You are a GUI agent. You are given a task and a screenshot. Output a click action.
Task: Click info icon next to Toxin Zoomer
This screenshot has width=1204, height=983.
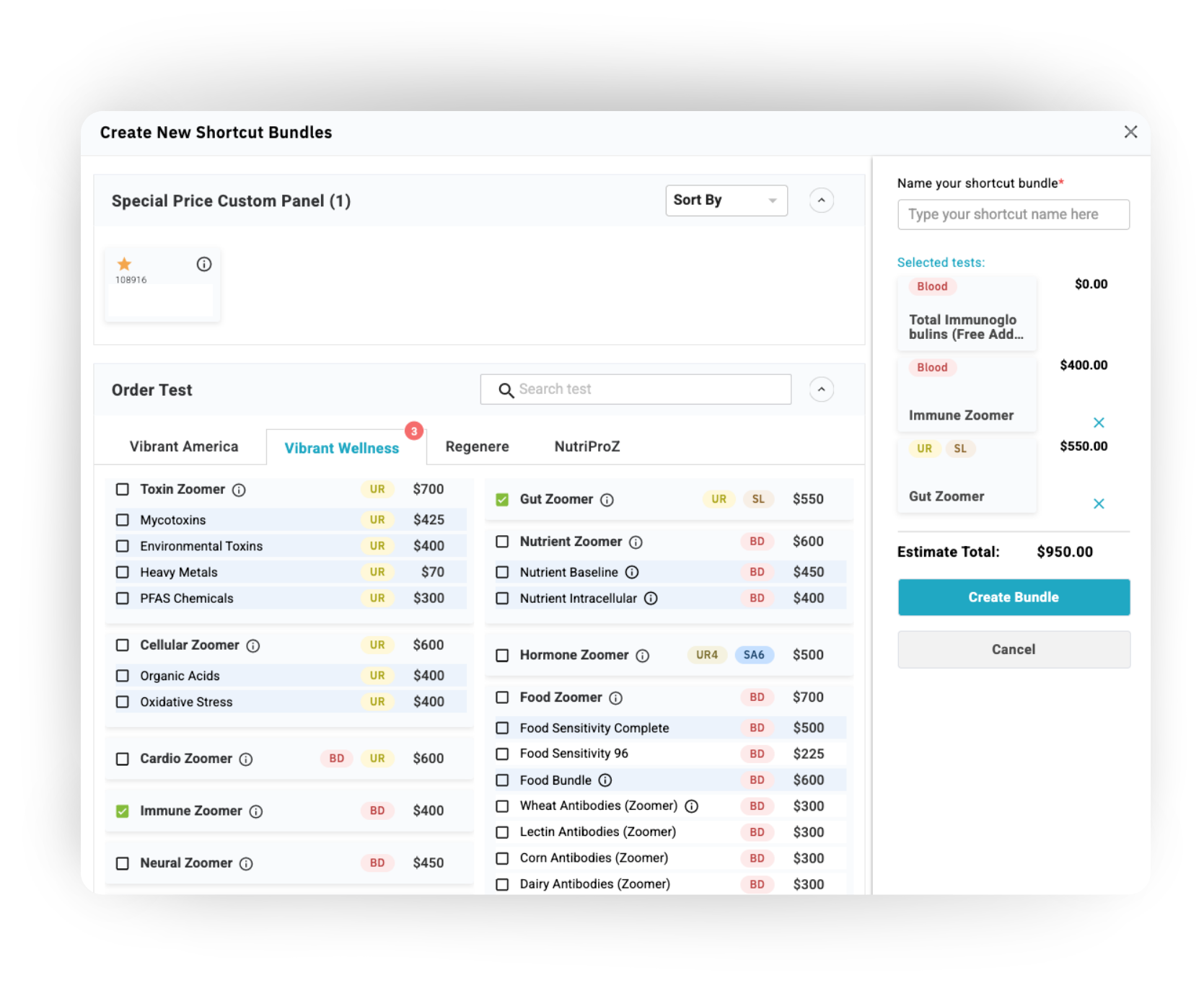click(239, 490)
